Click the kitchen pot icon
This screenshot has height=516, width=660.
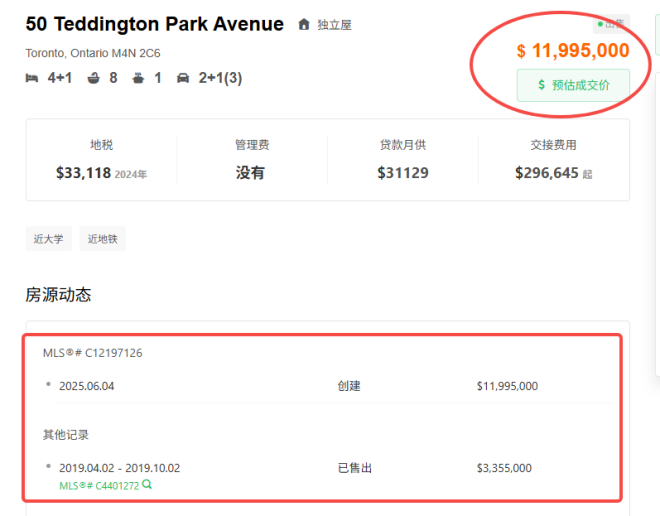click(137, 78)
